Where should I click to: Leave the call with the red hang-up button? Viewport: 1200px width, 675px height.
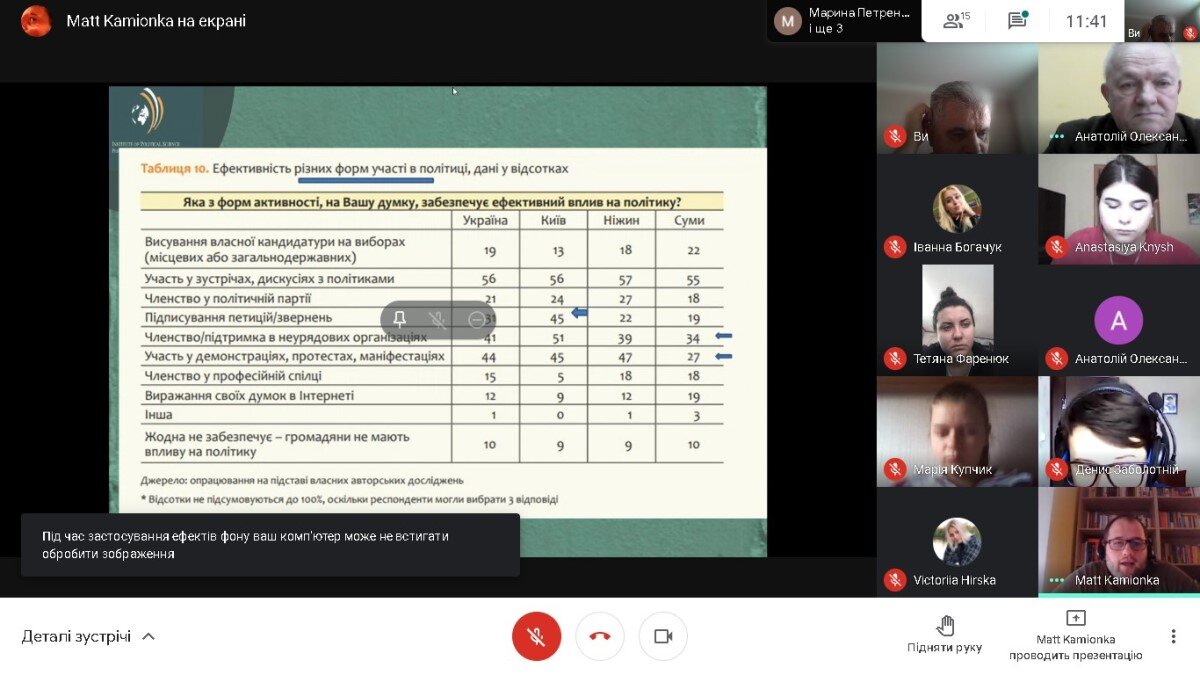(600, 636)
